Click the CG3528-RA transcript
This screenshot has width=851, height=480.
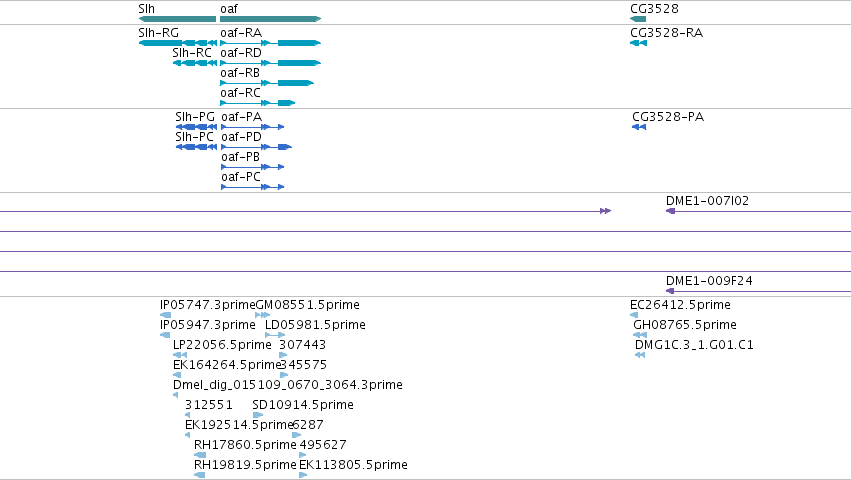(x=638, y=43)
